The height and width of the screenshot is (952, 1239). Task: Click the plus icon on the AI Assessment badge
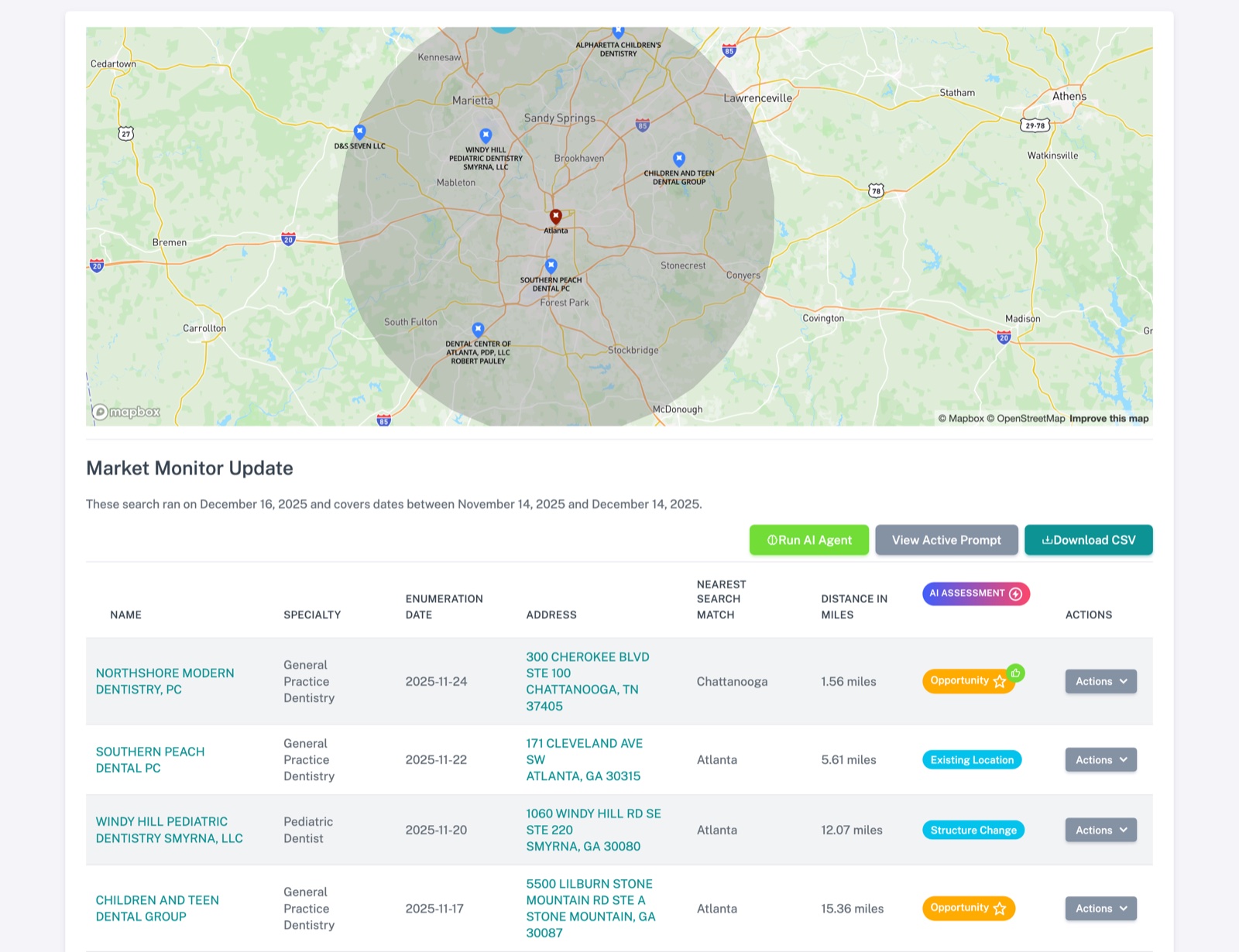tap(1014, 594)
